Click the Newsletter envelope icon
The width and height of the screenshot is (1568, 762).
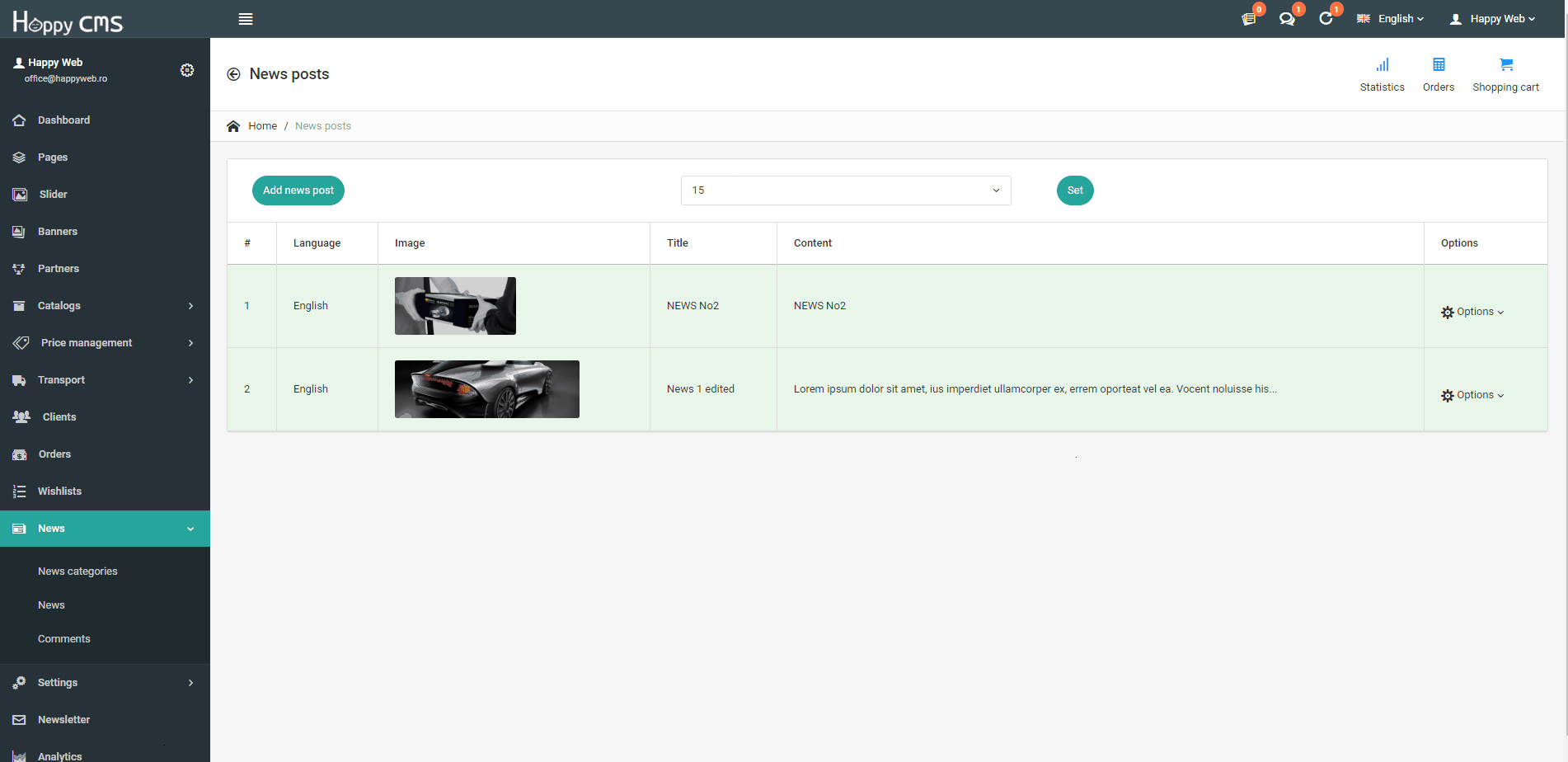[19, 720]
